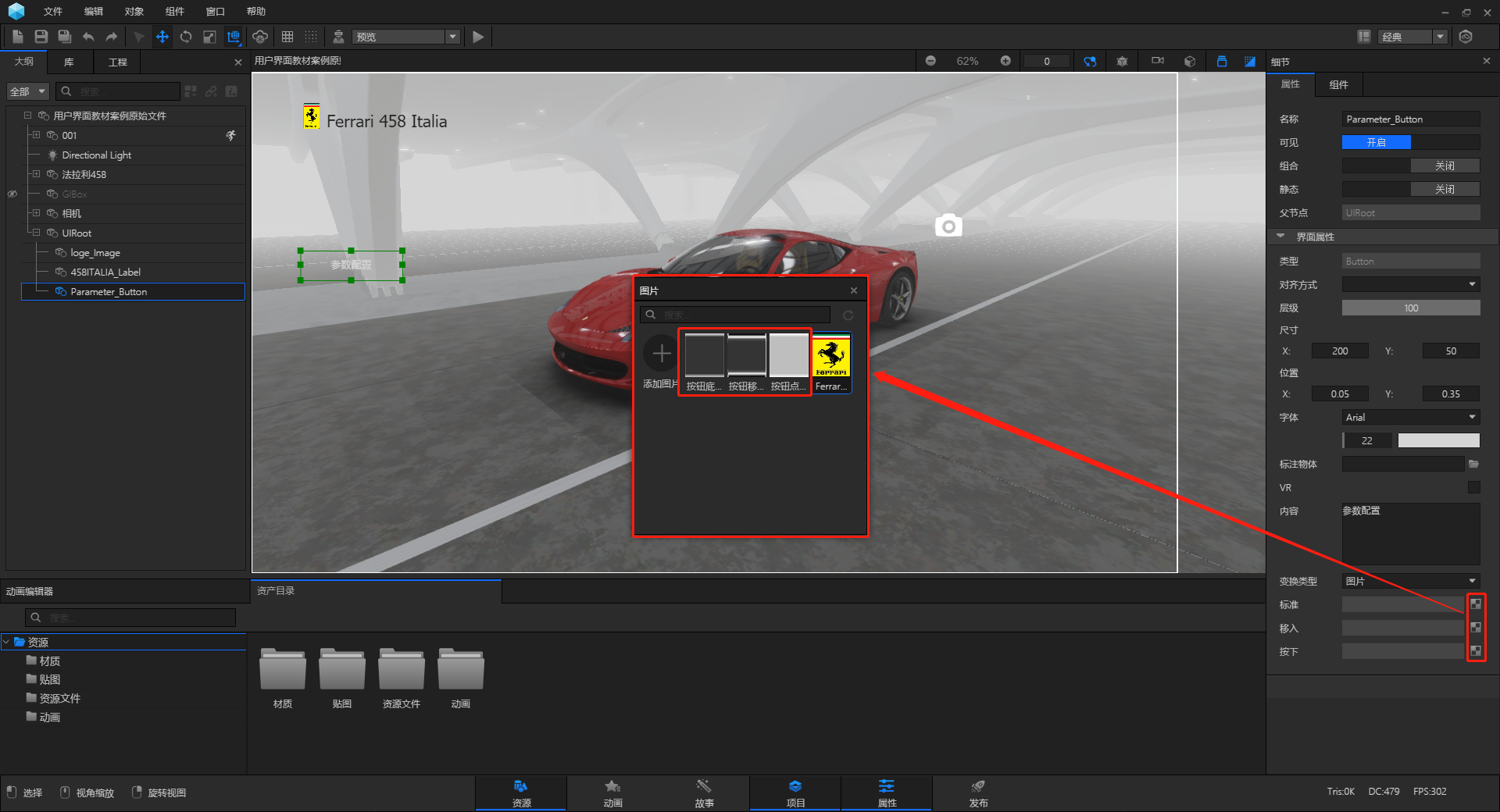Switch to the 库 tab
The image size is (1500, 812).
pos(69,62)
